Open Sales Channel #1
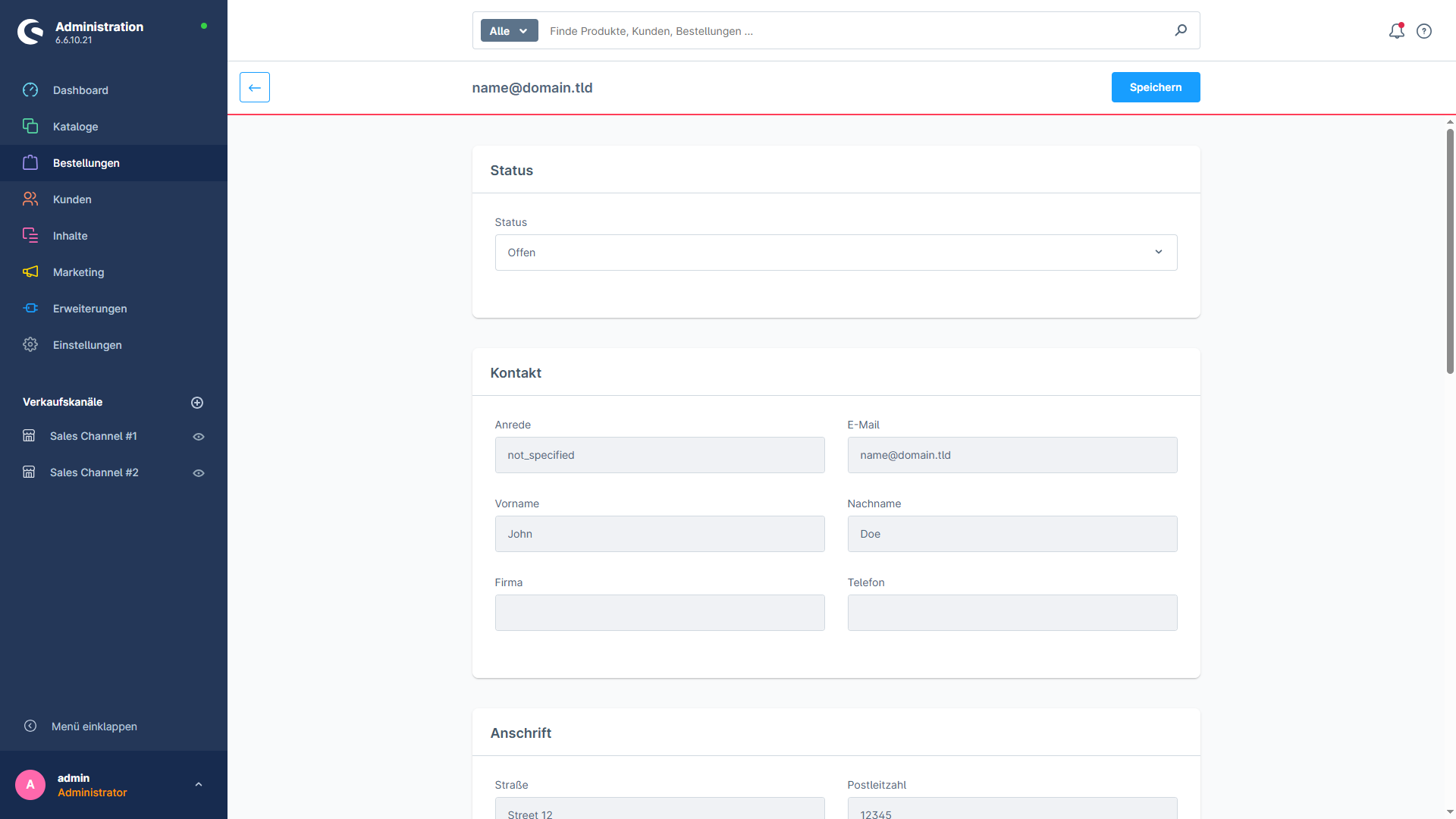 [x=93, y=436]
